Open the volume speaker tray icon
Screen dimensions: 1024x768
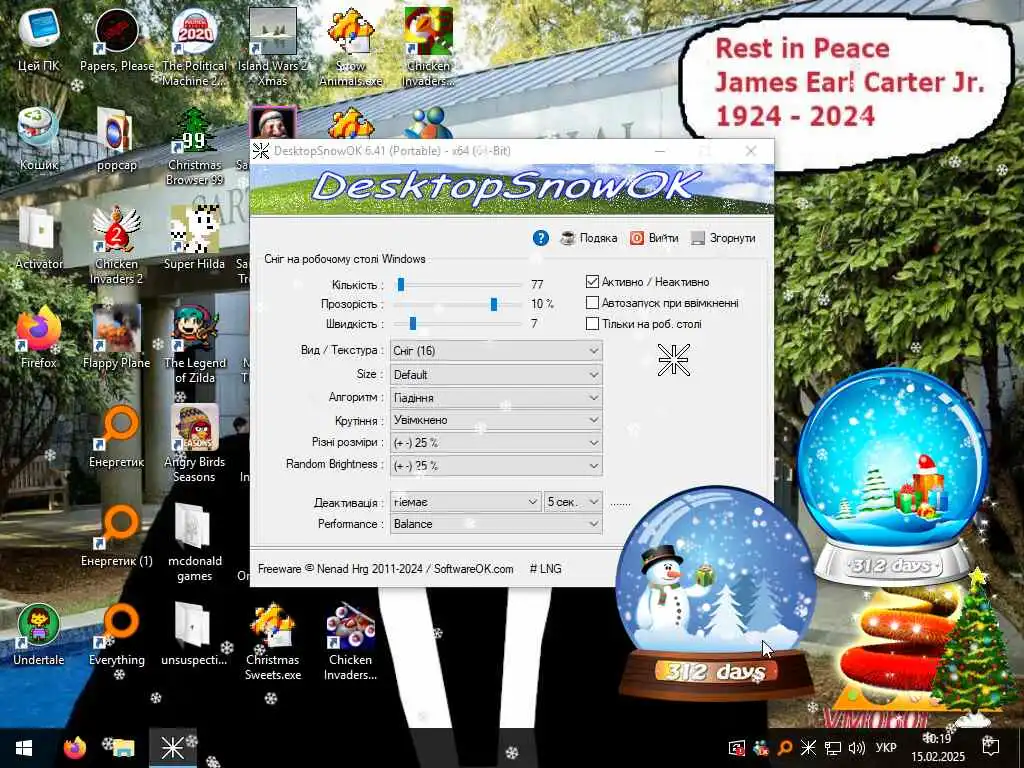click(856, 748)
